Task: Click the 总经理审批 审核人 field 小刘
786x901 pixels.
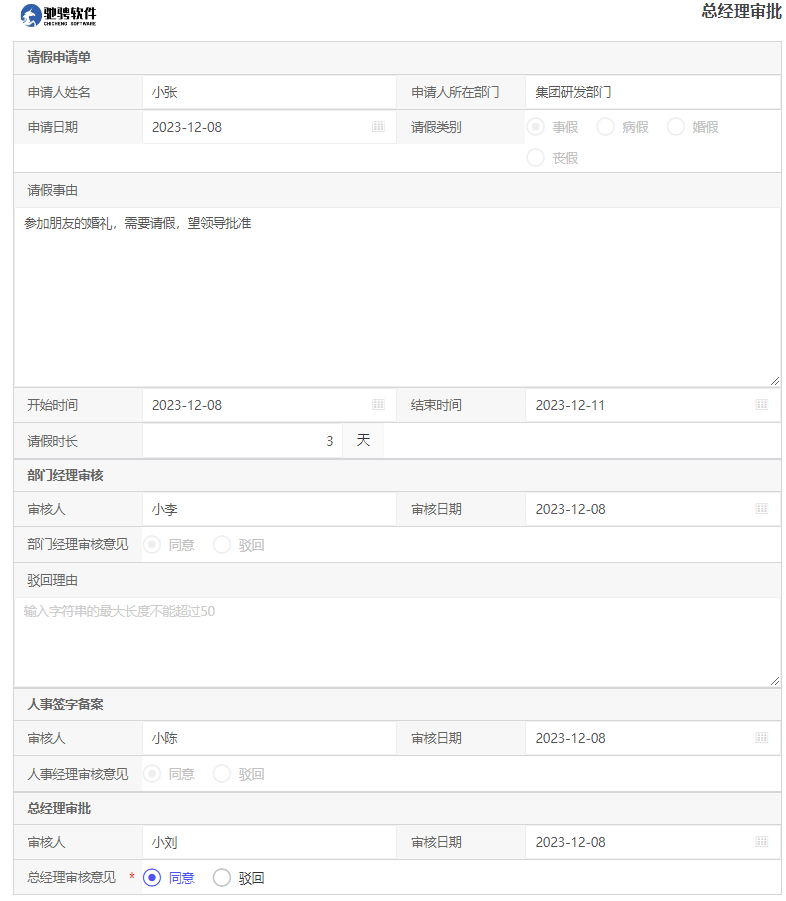Action: click(269, 842)
